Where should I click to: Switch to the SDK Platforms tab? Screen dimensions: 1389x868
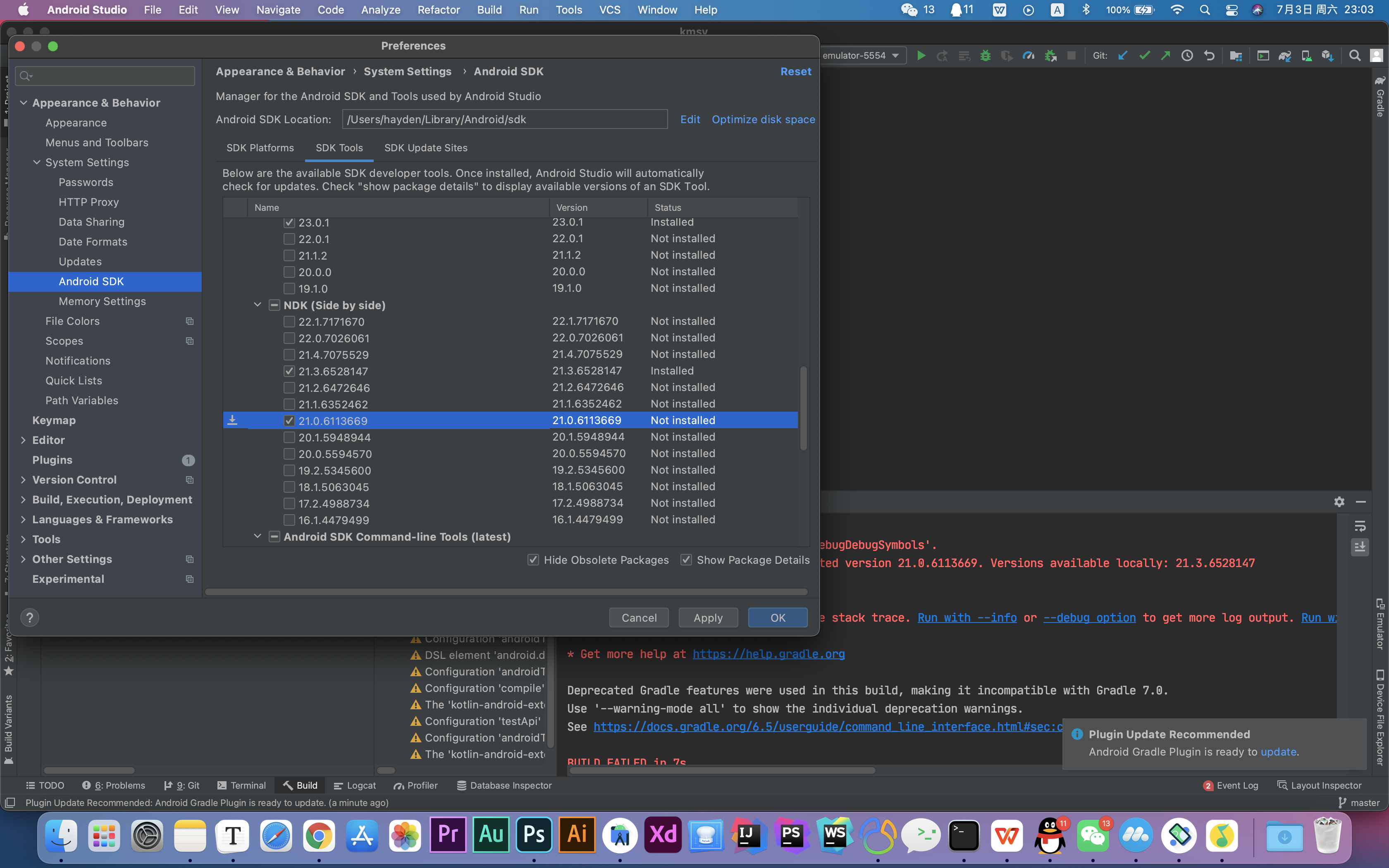260,148
